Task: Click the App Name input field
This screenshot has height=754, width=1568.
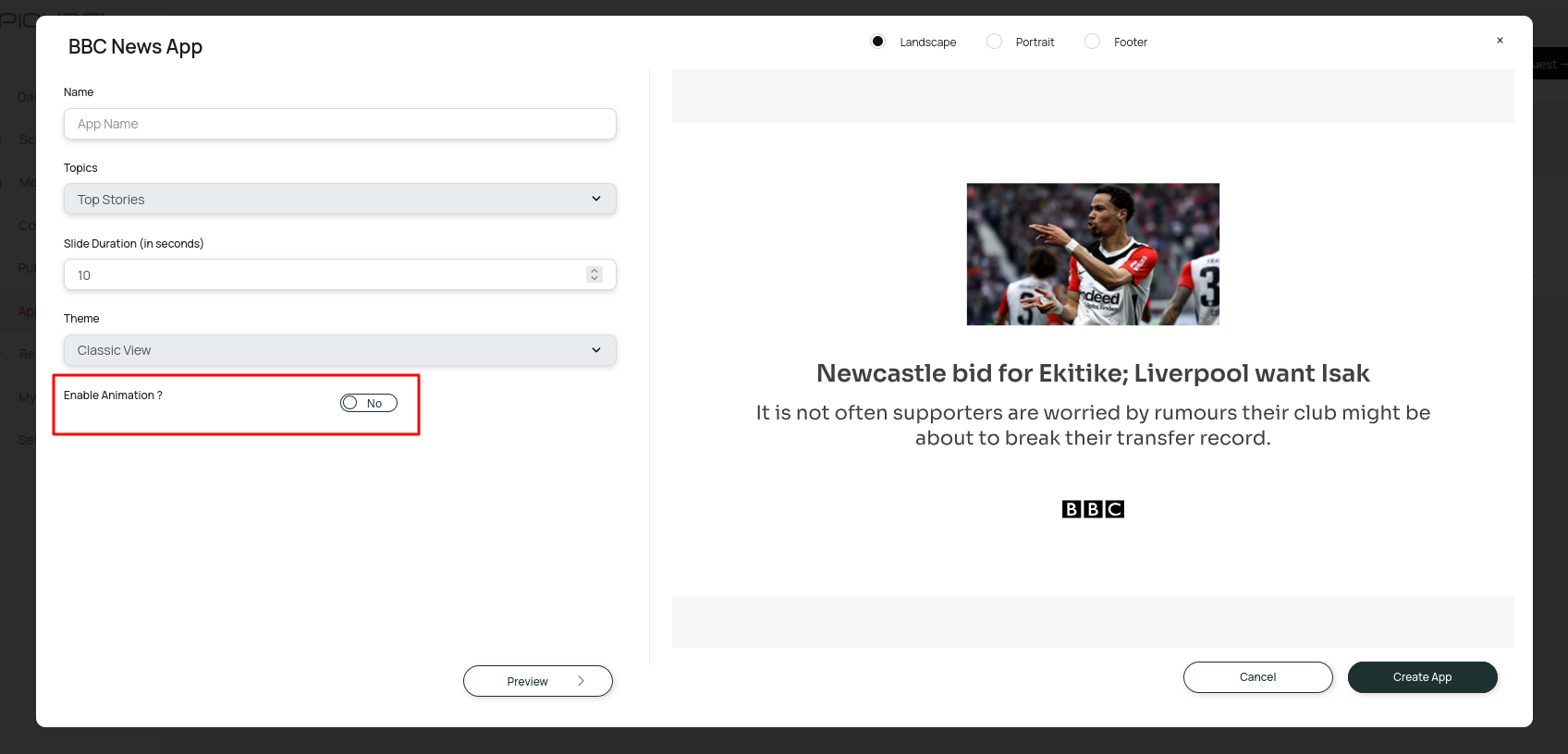Action: click(x=339, y=124)
